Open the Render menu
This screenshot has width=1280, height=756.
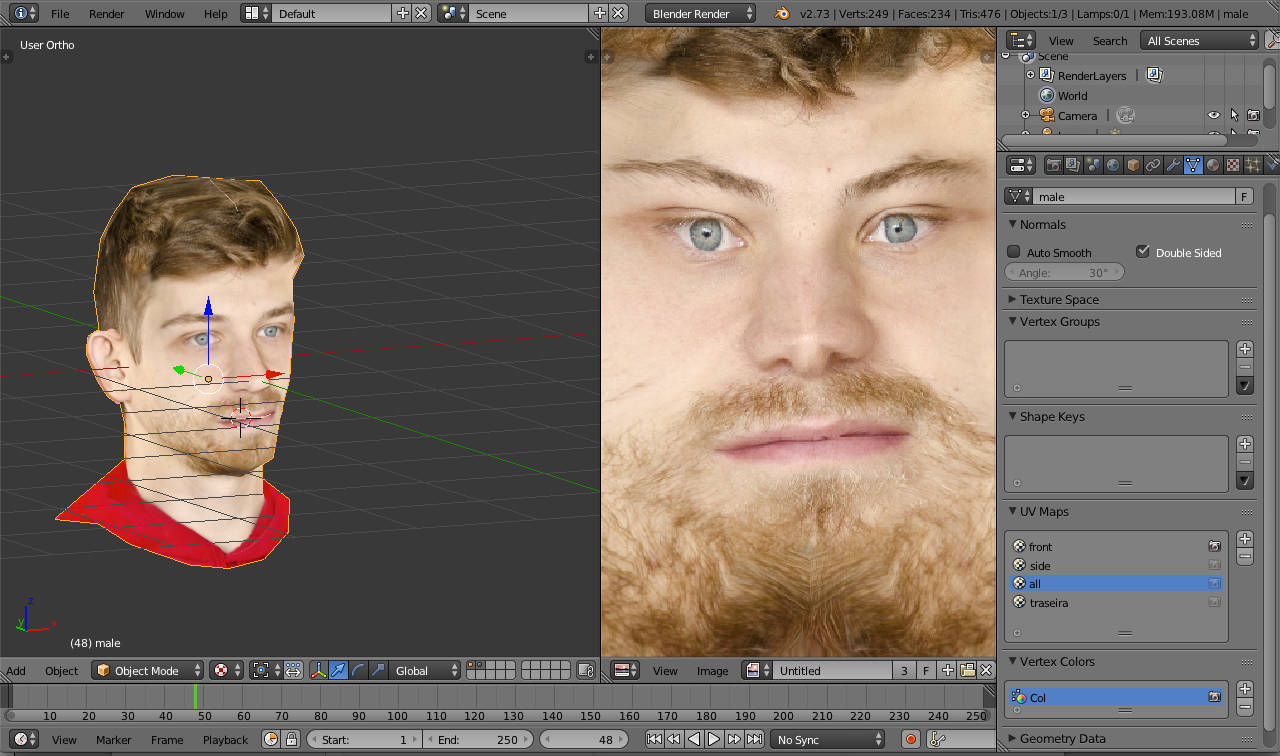click(107, 14)
